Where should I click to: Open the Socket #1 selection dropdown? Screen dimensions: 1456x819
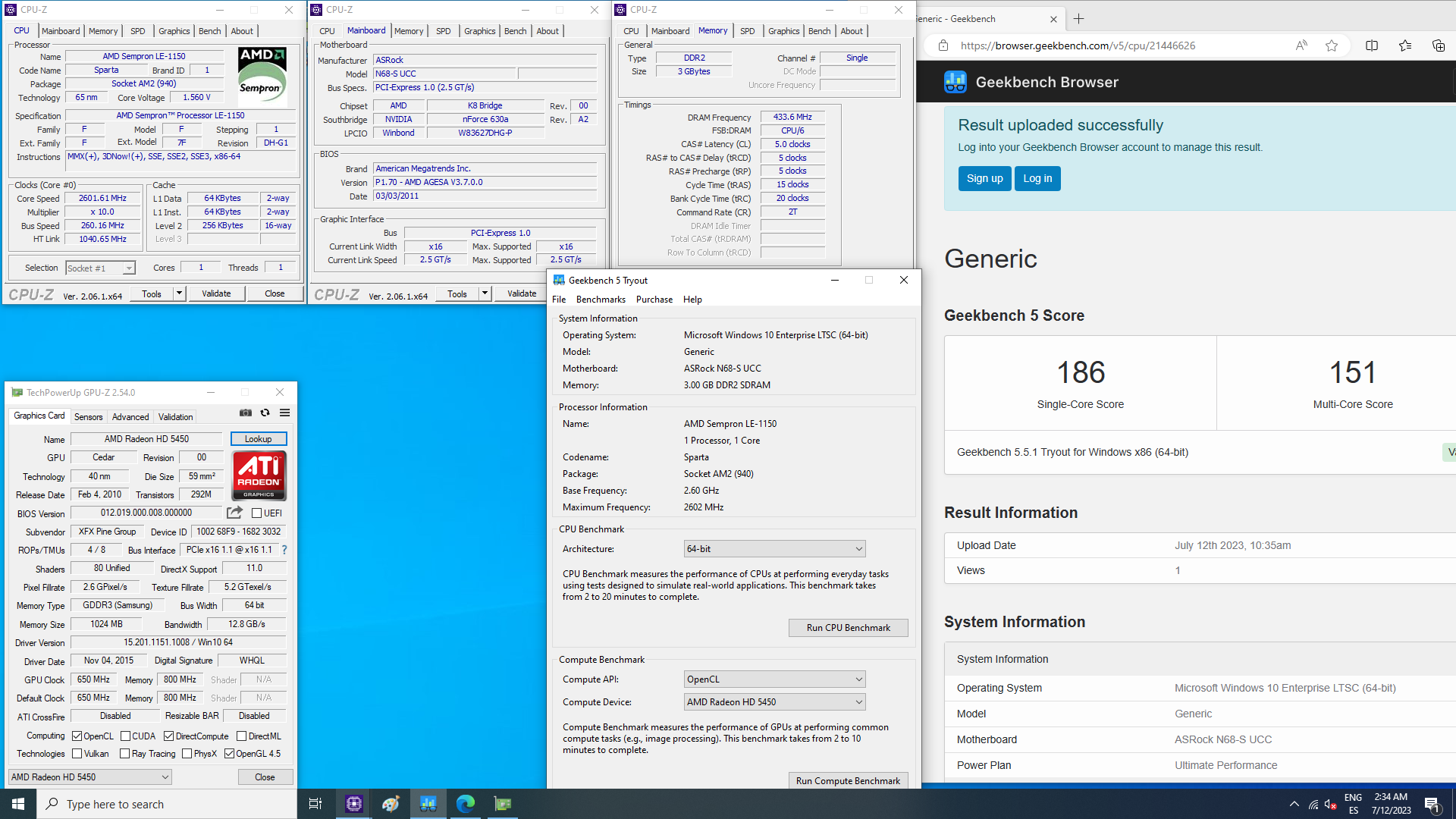pyautogui.click(x=100, y=268)
